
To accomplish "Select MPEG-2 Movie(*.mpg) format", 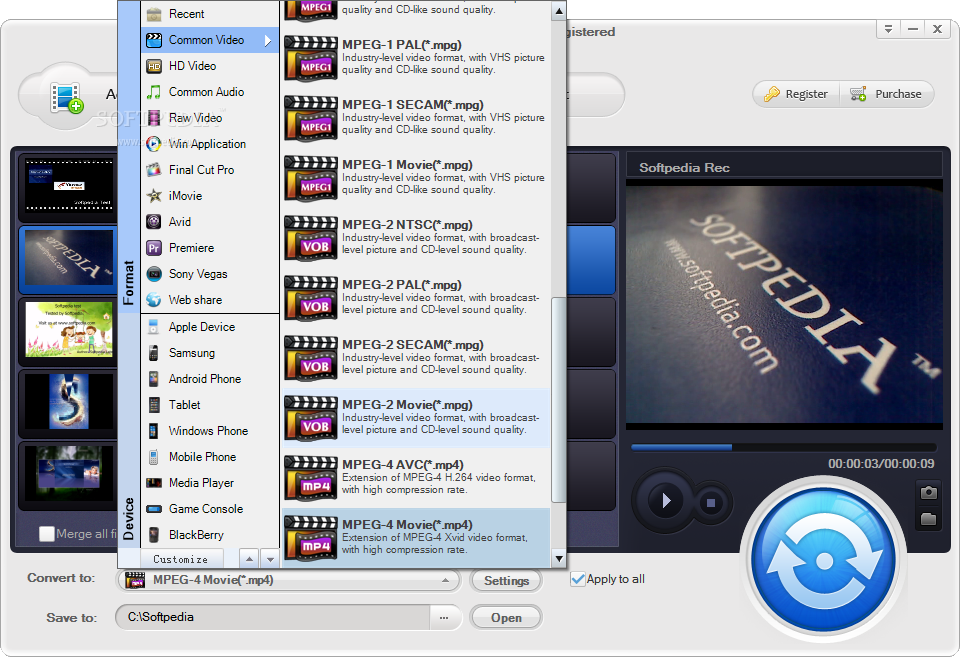I will (x=416, y=419).
